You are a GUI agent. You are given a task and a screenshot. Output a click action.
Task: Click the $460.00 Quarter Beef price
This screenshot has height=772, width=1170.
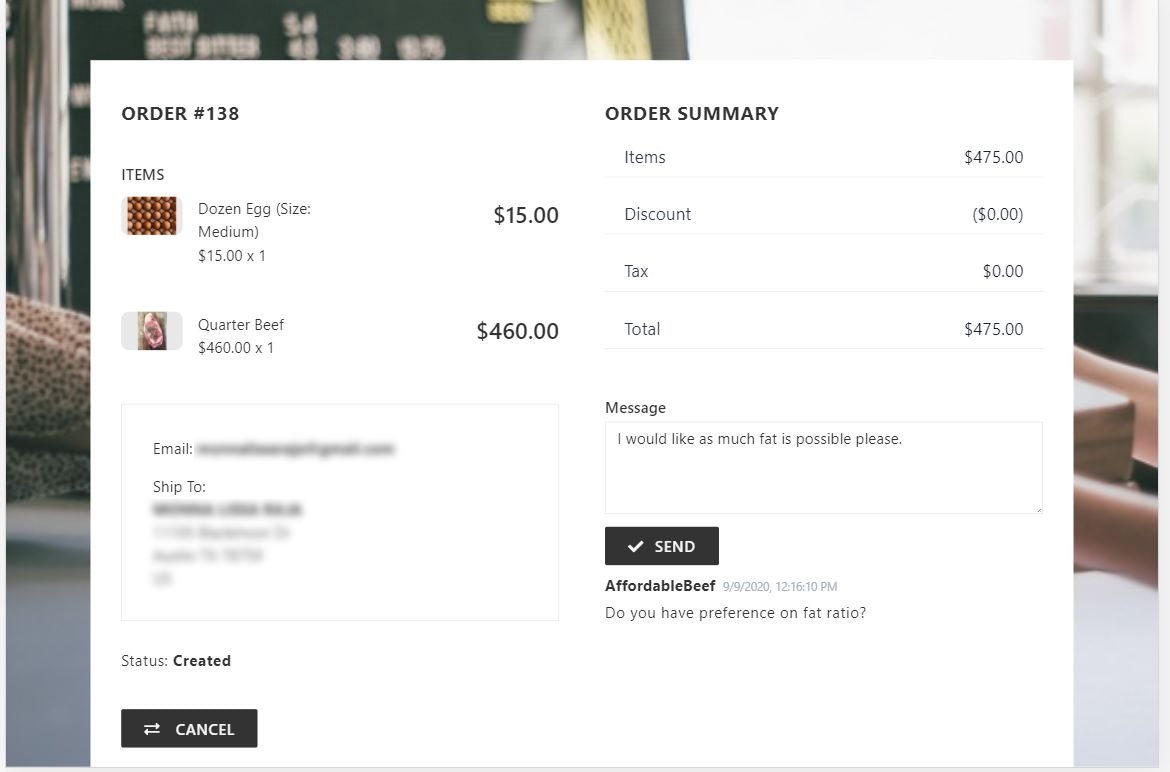tap(517, 331)
